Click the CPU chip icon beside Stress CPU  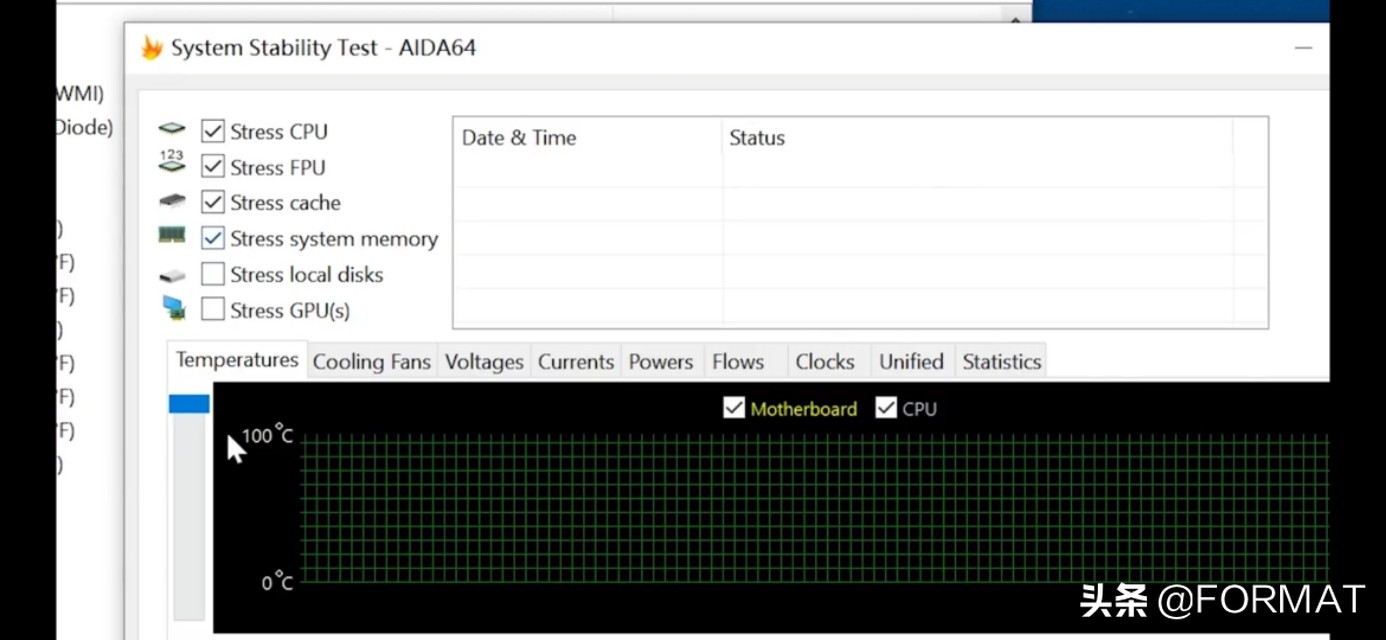click(x=172, y=129)
